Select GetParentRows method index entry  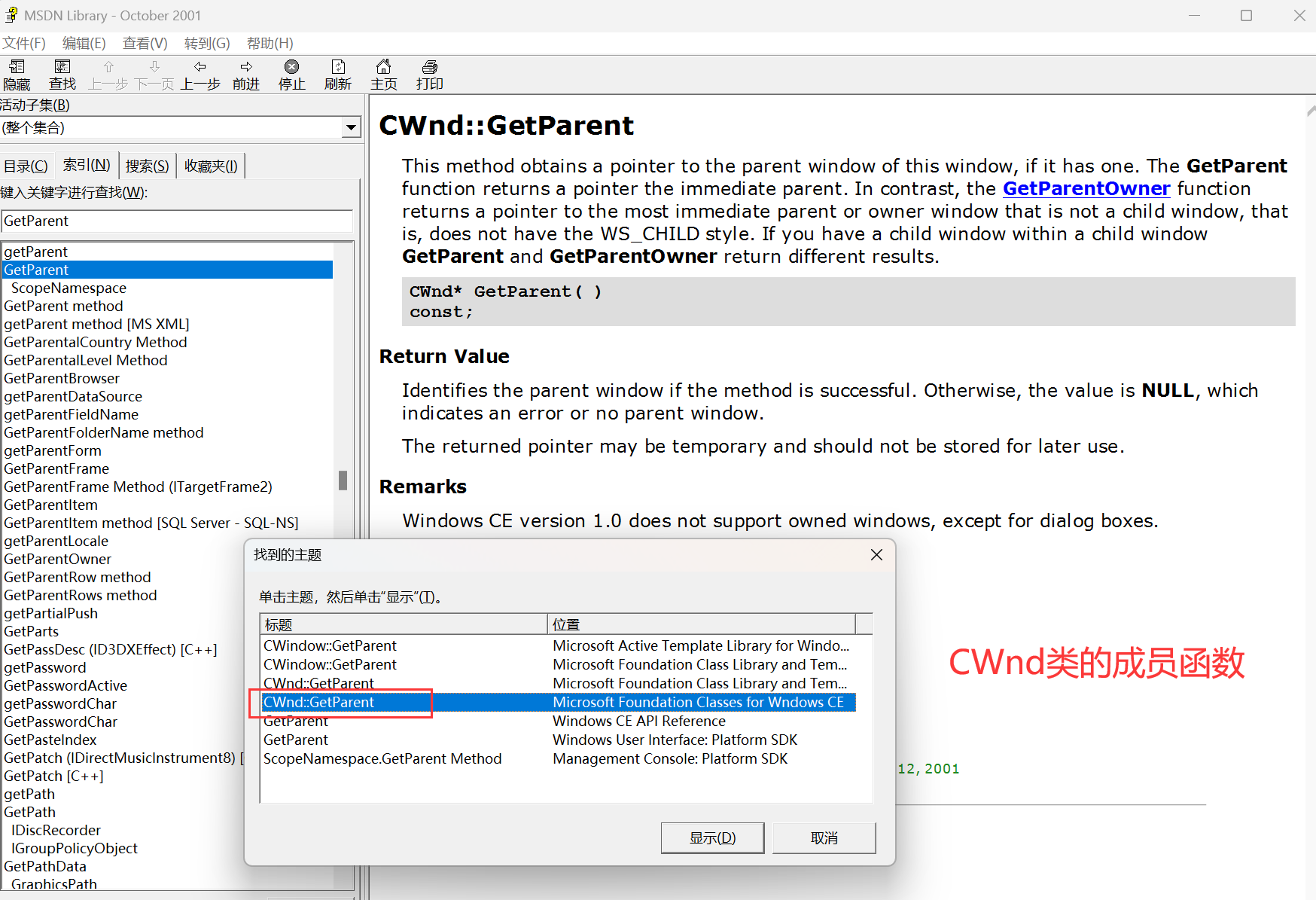point(81,595)
